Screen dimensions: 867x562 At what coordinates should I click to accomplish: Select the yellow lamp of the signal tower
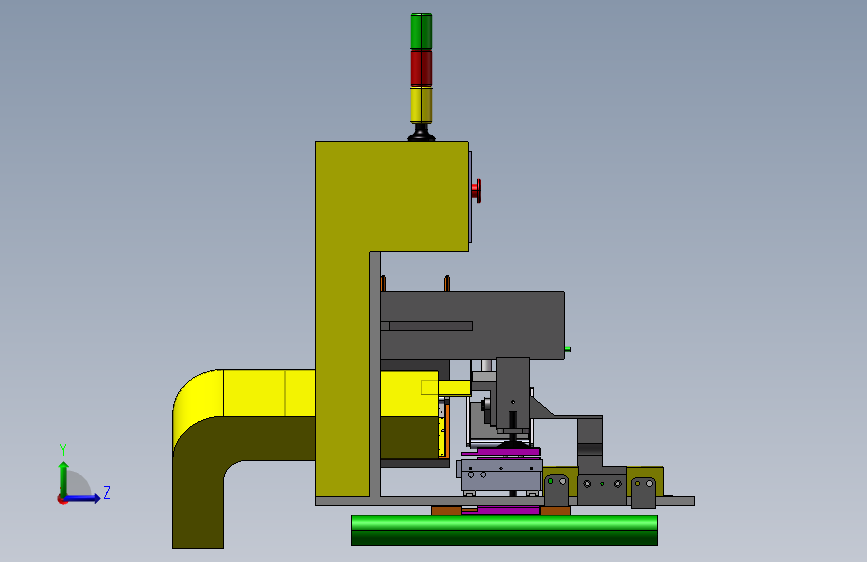point(421,105)
